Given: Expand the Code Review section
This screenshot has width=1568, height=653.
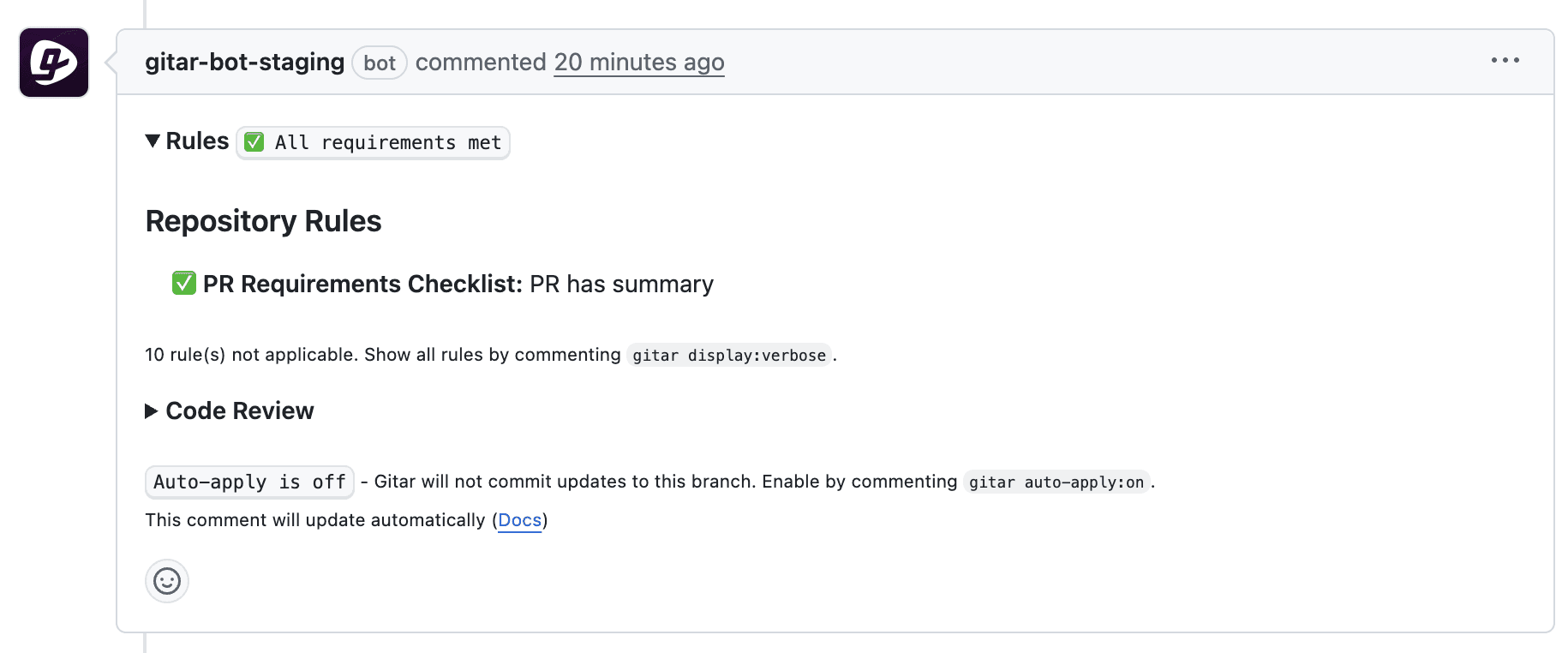Looking at the screenshot, I should (152, 411).
